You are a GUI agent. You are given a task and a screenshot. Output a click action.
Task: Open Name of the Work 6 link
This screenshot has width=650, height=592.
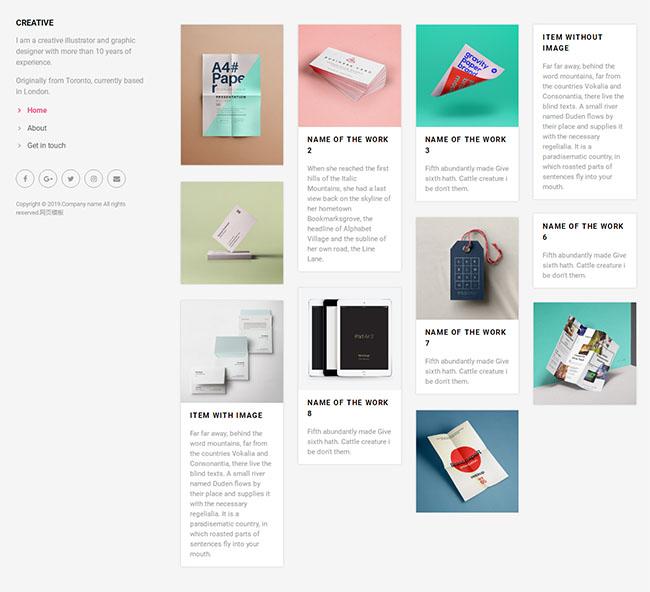(583, 231)
